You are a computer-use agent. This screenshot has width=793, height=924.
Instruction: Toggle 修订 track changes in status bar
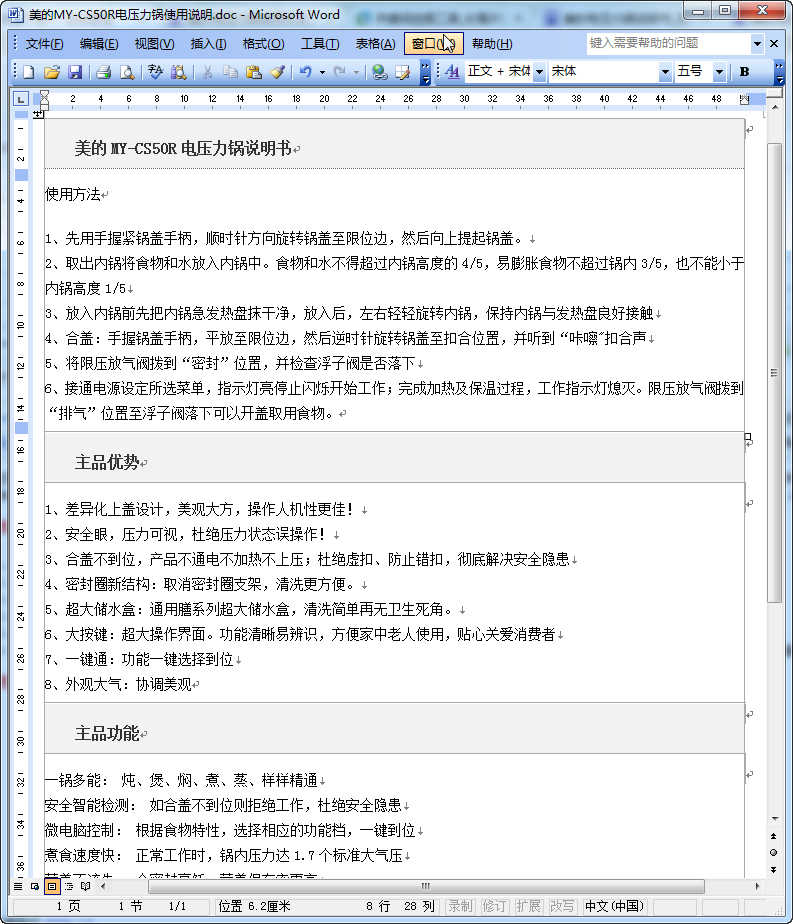(x=494, y=906)
